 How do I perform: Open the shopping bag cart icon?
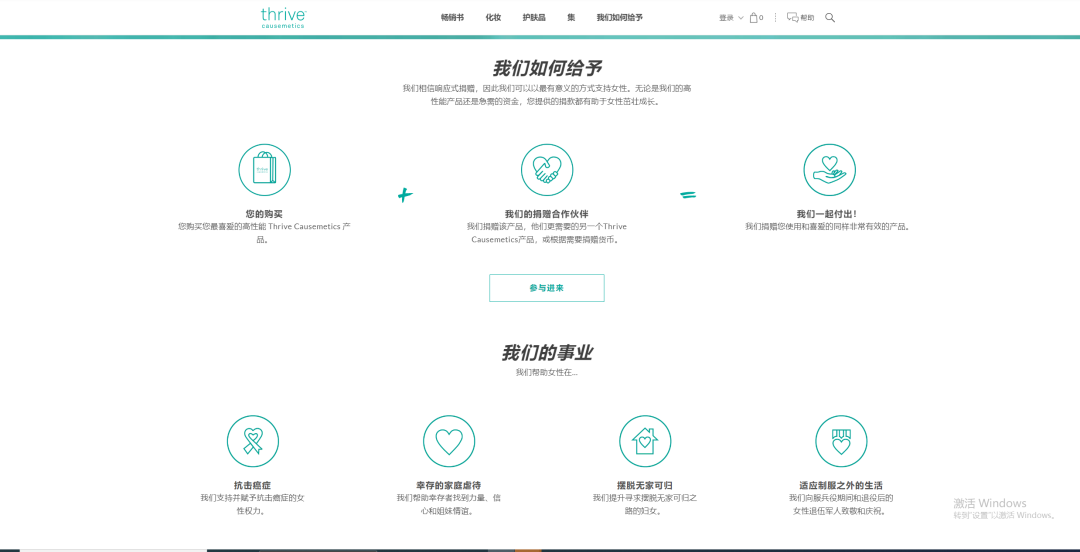coord(754,18)
